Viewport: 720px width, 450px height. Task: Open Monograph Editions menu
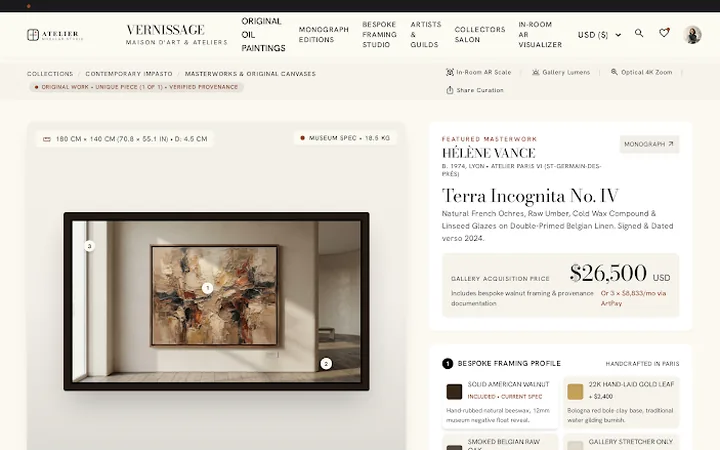[x=324, y=34]
